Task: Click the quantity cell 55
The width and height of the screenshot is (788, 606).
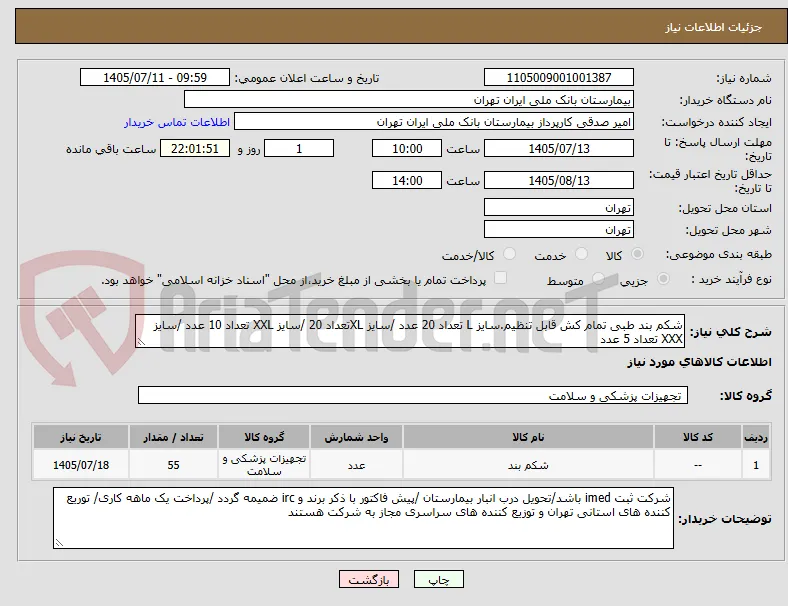Action: point(173,465)
